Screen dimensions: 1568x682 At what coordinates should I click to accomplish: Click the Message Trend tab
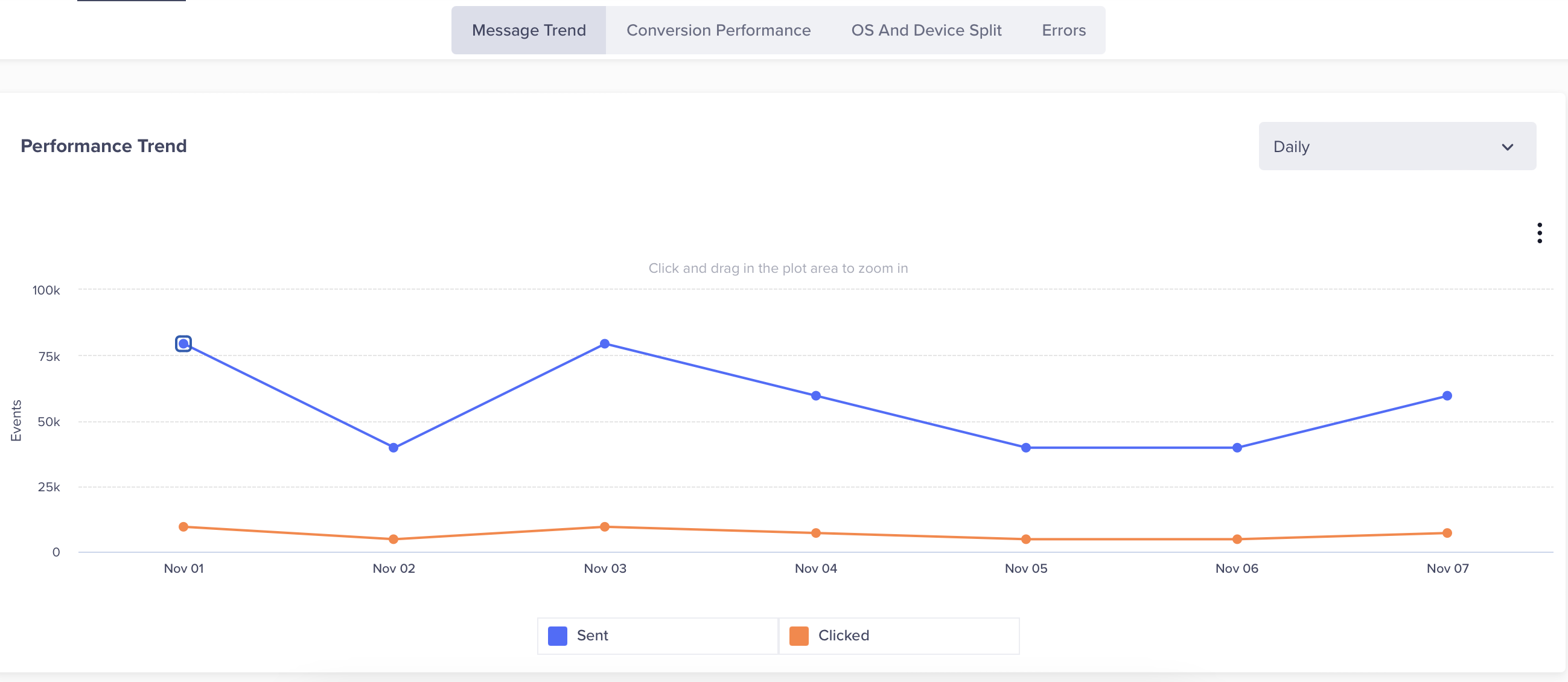528,30
